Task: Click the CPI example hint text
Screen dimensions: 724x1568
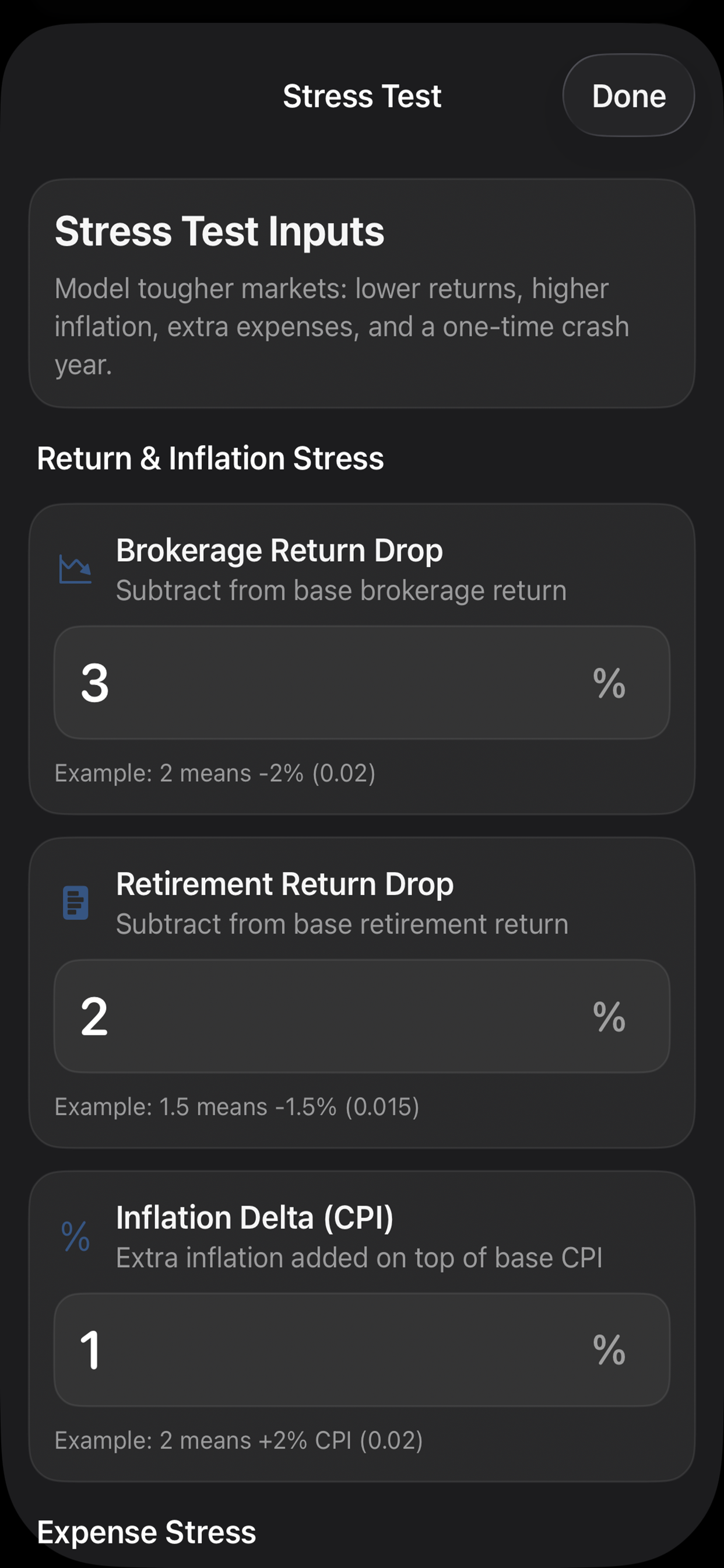Action: [x=238, y=1440]
